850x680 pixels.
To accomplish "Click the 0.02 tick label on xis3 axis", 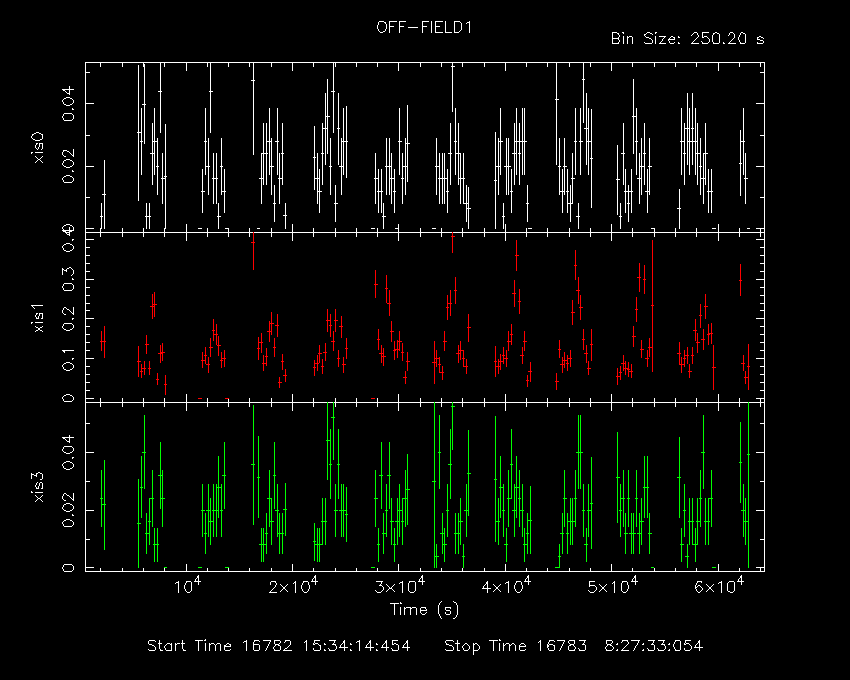I will [x=69, y=510].
